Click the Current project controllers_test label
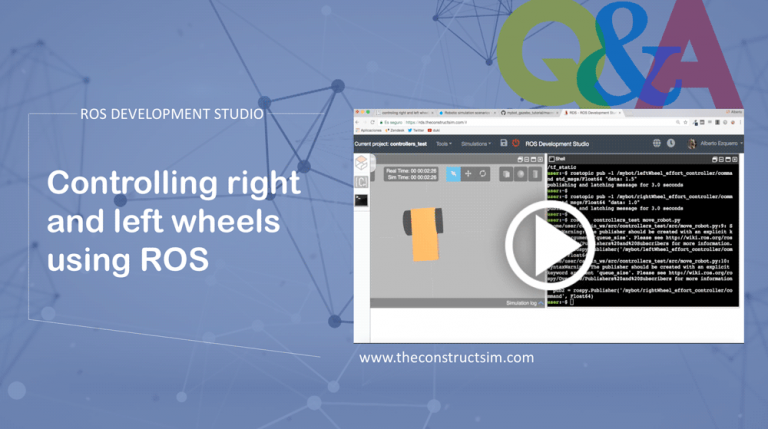 click(x=391, y=144)
